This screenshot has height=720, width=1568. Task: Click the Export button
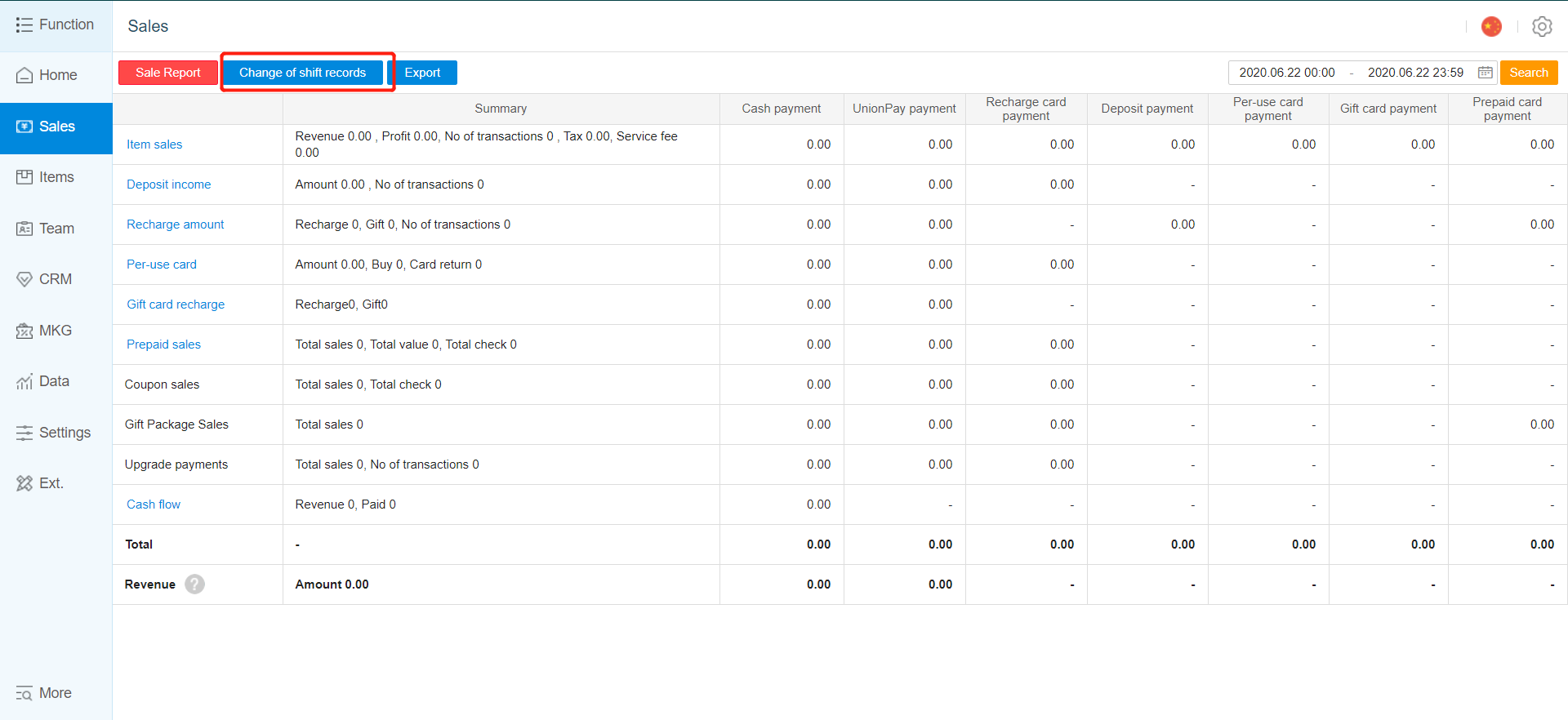tap(422, 73)
